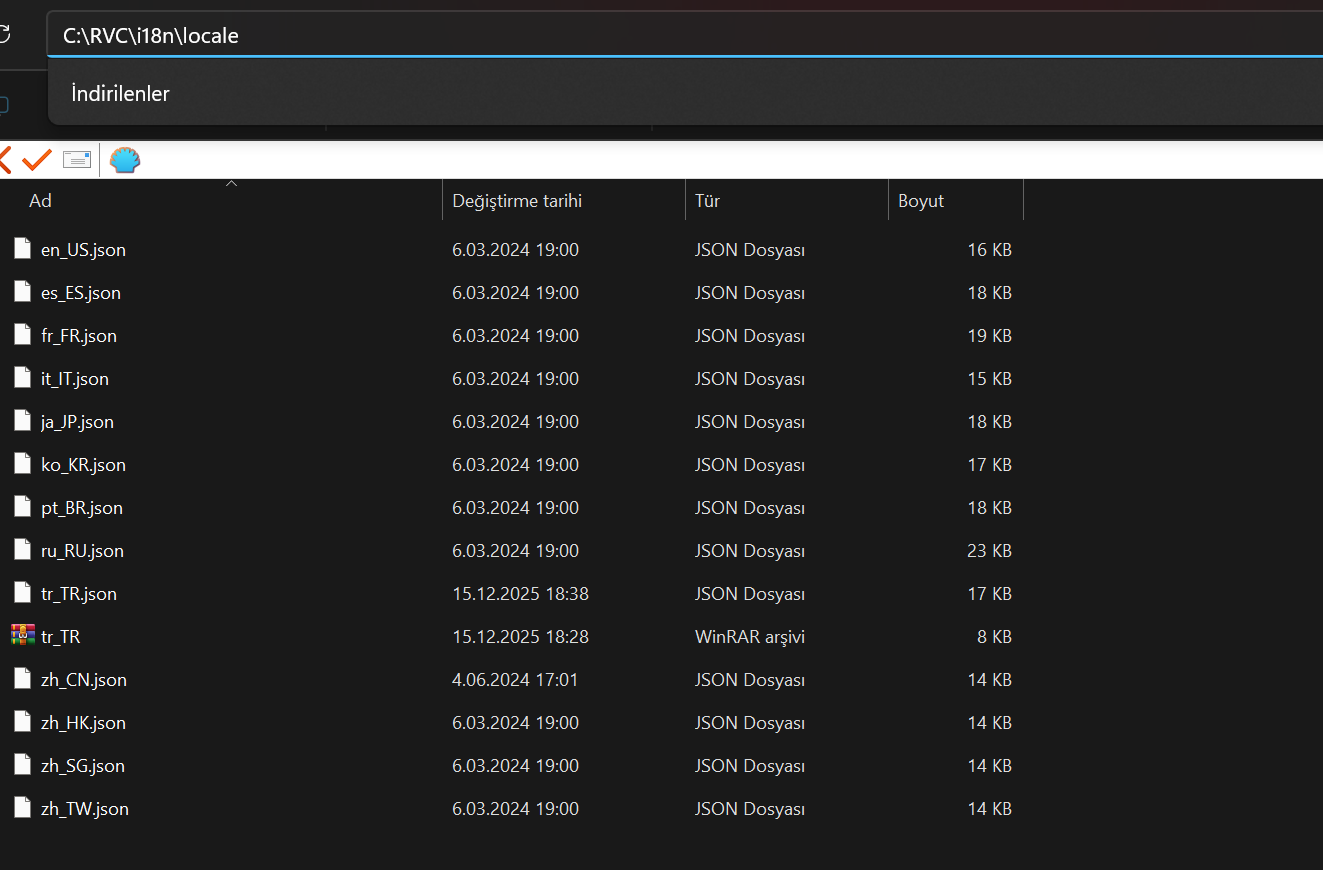Click the 14 KB size of zh_HK.json

pyautogui.click(x=990, y=723)
